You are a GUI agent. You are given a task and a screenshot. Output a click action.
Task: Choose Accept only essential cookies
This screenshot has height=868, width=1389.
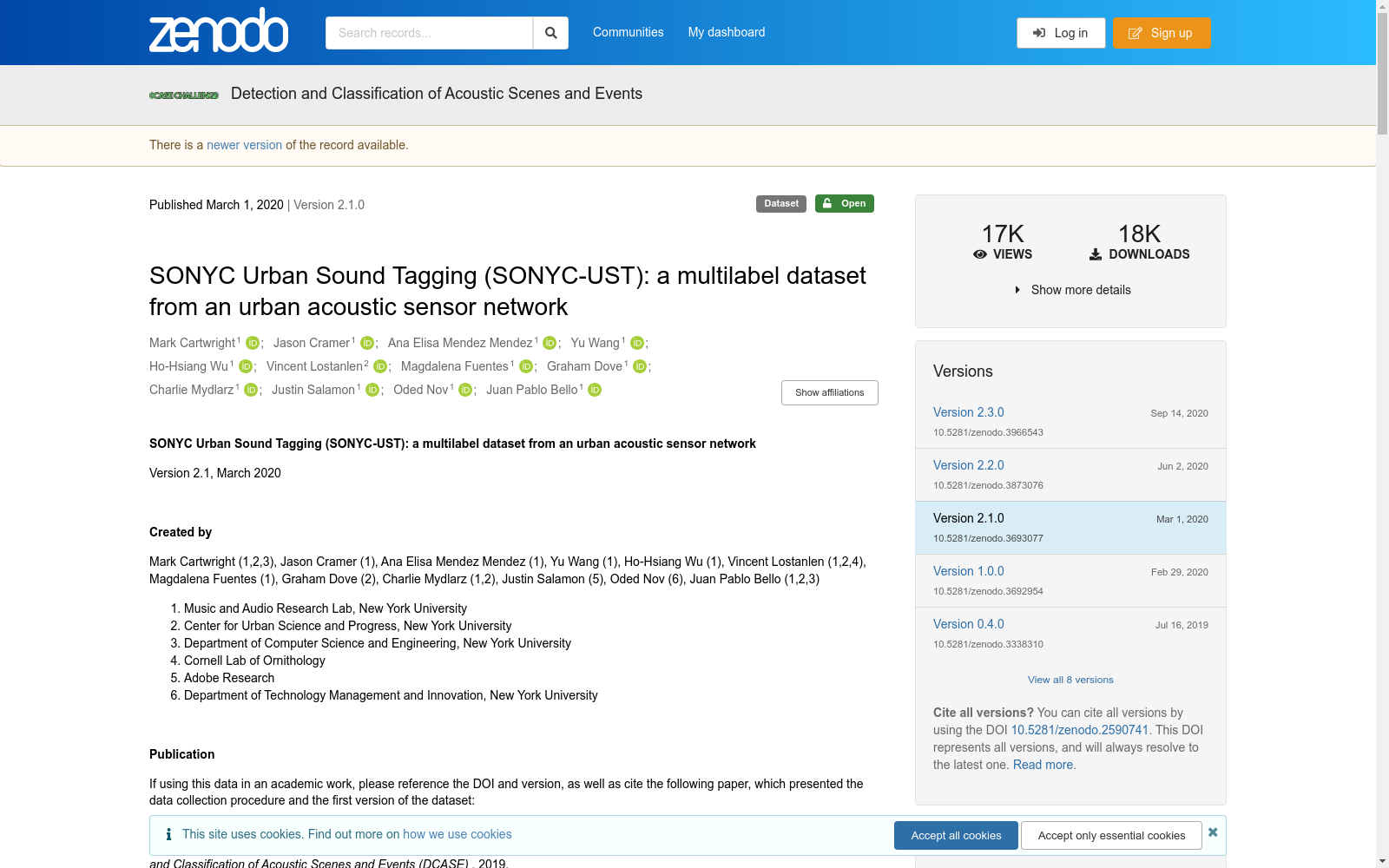tap(1111, 835)
